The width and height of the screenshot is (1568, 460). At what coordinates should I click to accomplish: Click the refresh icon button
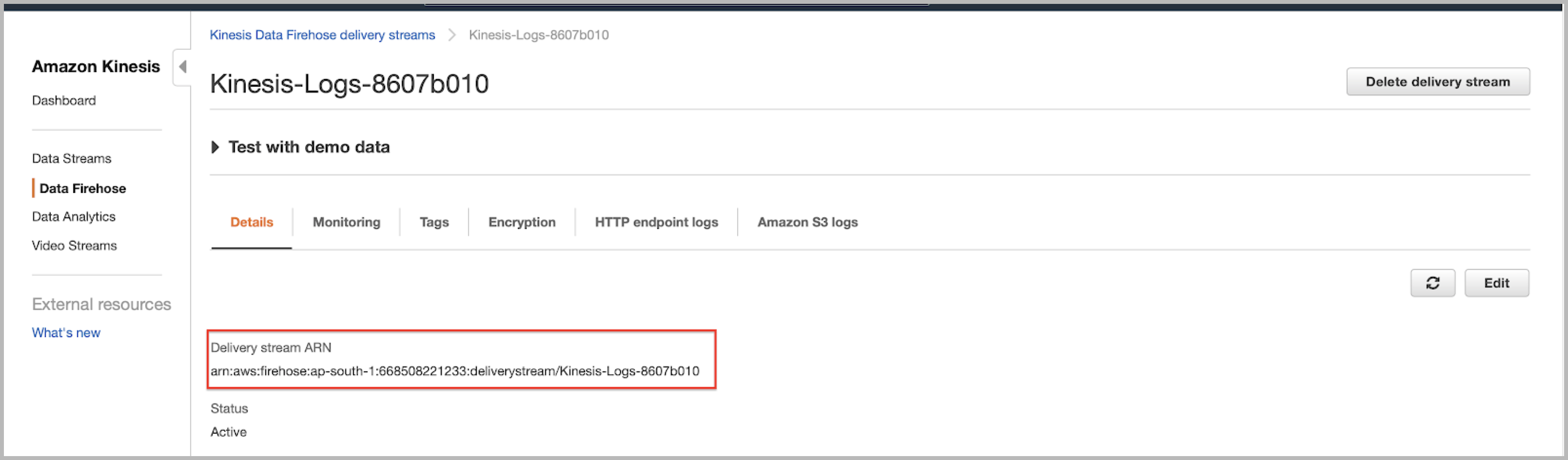point(1432,283)
